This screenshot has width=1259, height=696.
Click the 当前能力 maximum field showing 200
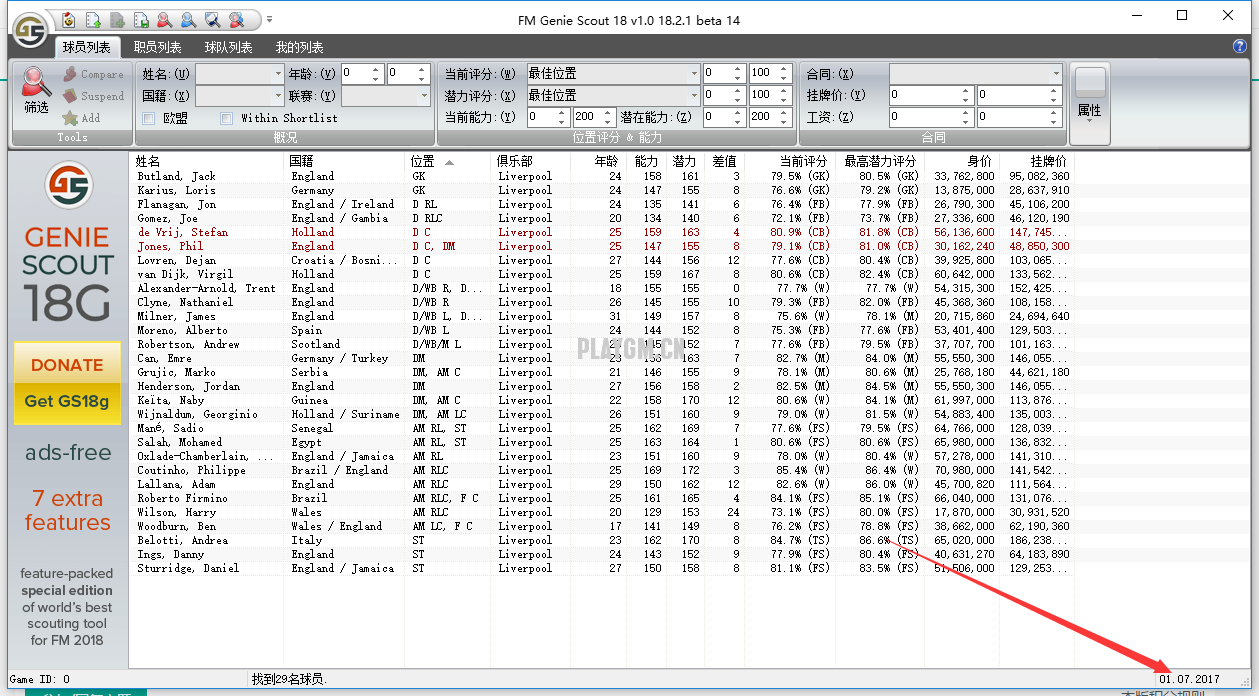coord(586,117)
